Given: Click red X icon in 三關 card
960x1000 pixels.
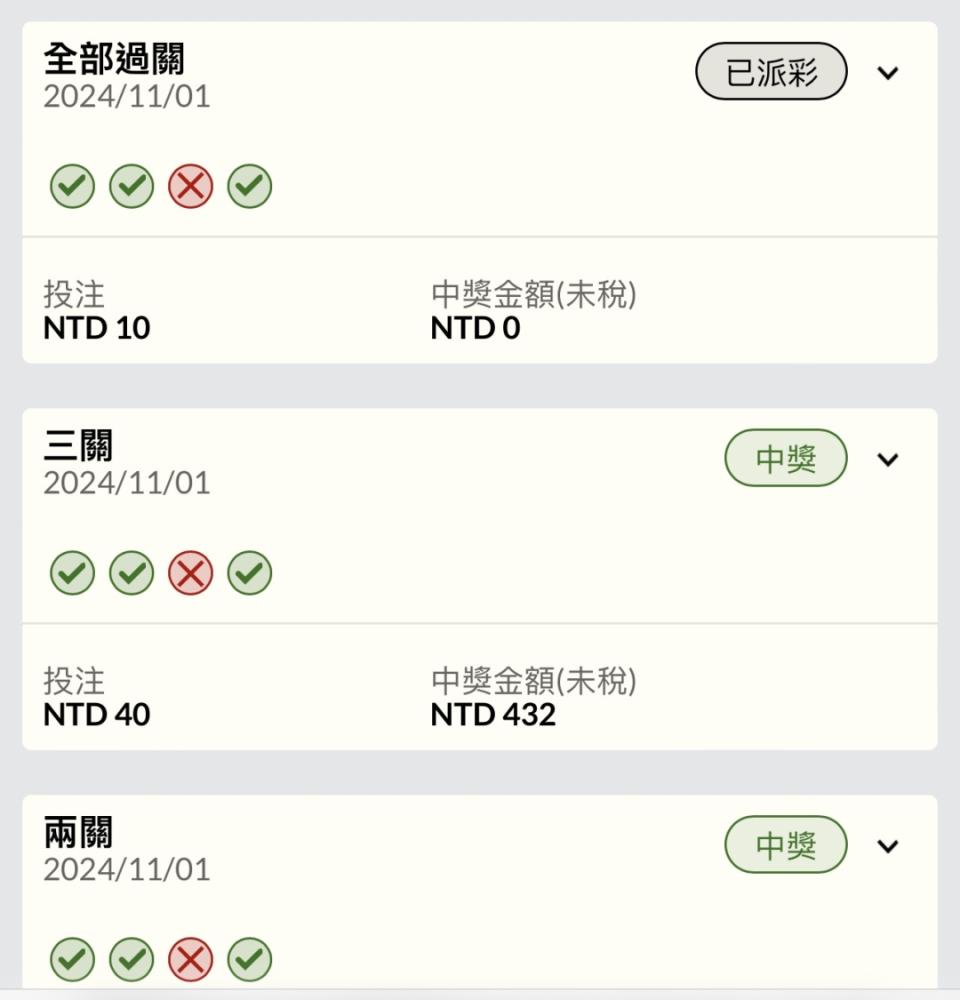Looking at the screenshot, I should [x=191, y=573].
